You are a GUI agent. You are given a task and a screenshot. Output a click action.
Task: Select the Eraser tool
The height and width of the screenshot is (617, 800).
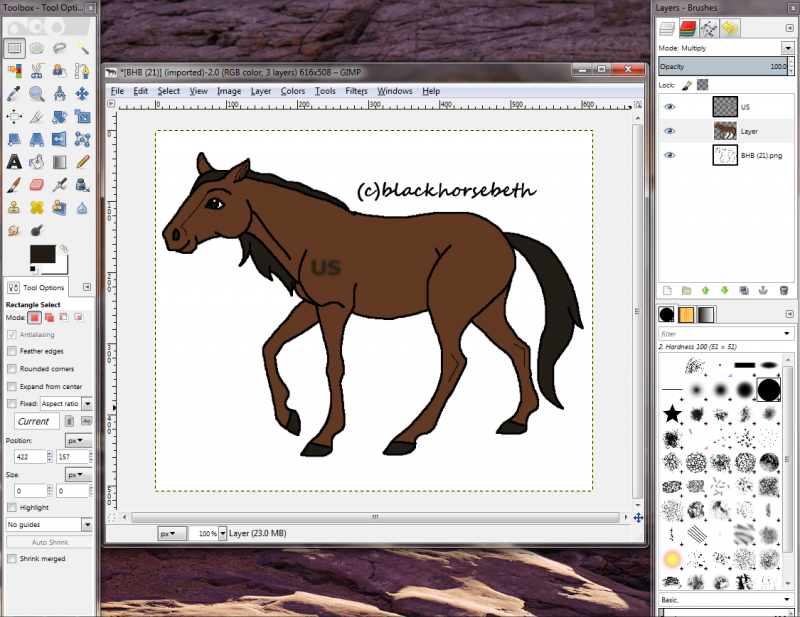[37, 185]
